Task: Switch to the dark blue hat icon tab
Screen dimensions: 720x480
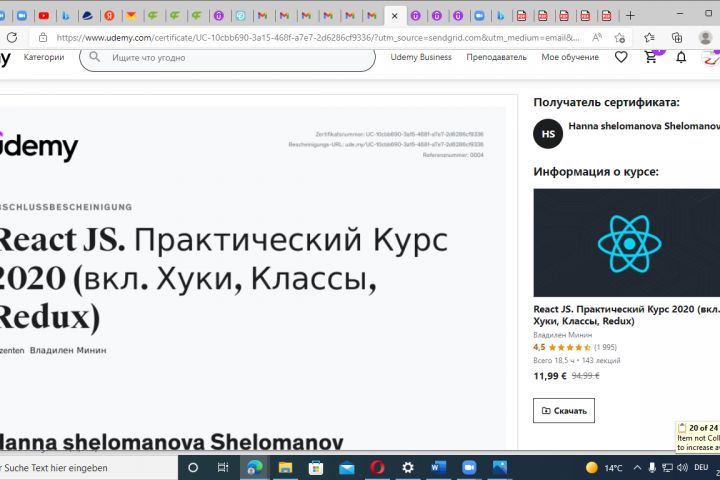Action: [87, 16]
